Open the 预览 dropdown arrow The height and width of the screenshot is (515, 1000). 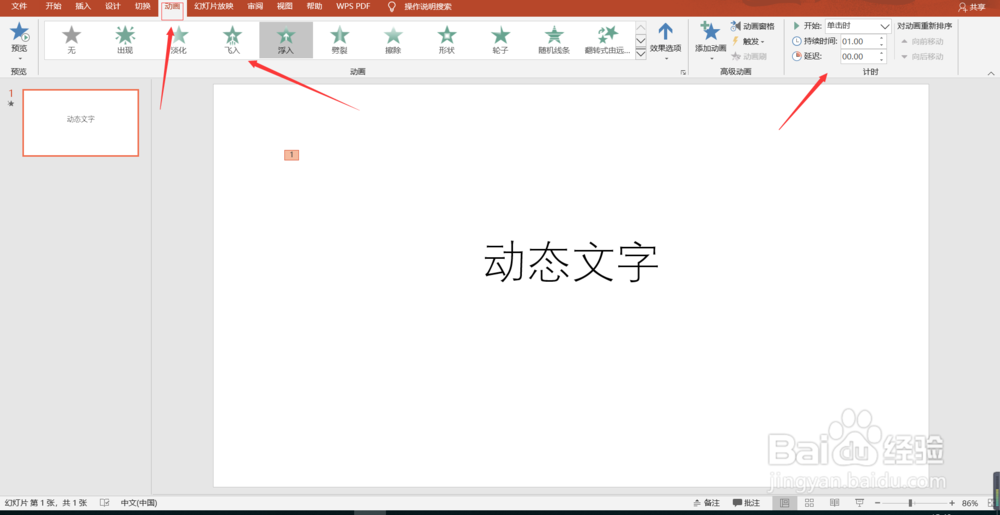[20, 59]
